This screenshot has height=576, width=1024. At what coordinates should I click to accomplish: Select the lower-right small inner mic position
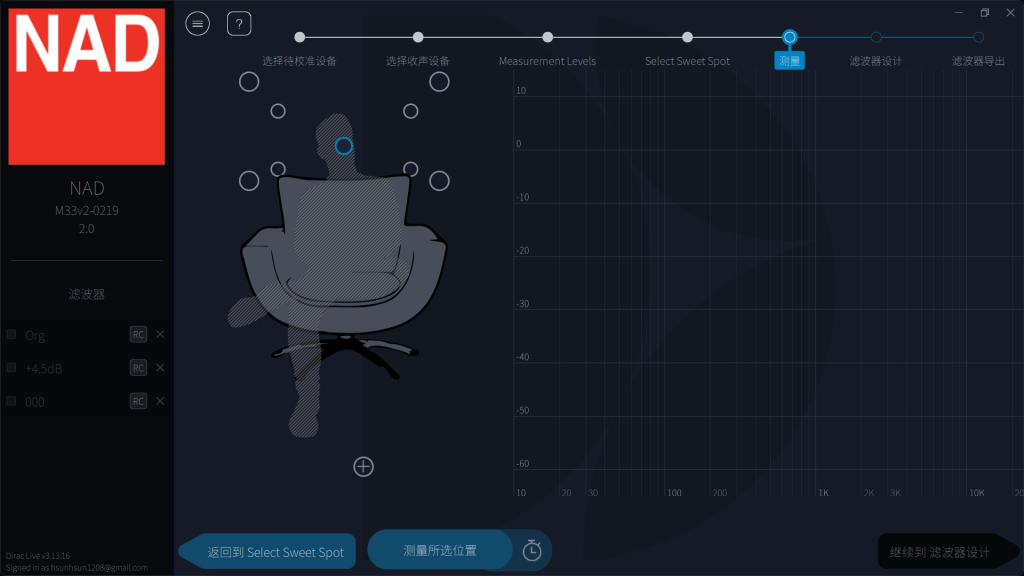tap(410, 169)
